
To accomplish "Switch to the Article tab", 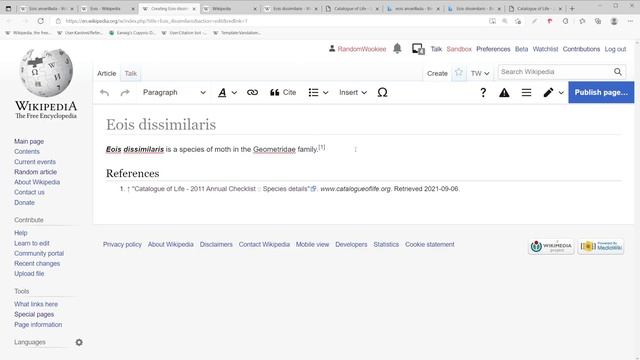I will click(x=107, y=73).
